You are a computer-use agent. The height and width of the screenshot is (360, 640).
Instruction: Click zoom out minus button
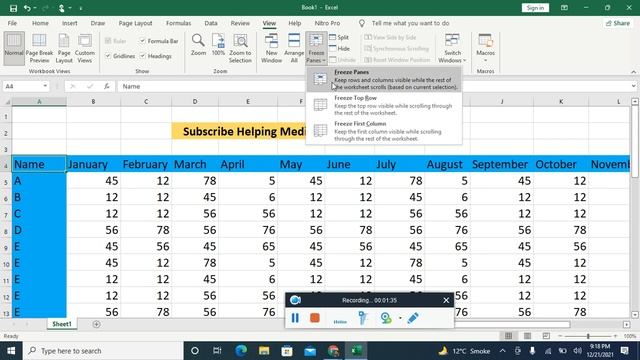coord(560,336)
